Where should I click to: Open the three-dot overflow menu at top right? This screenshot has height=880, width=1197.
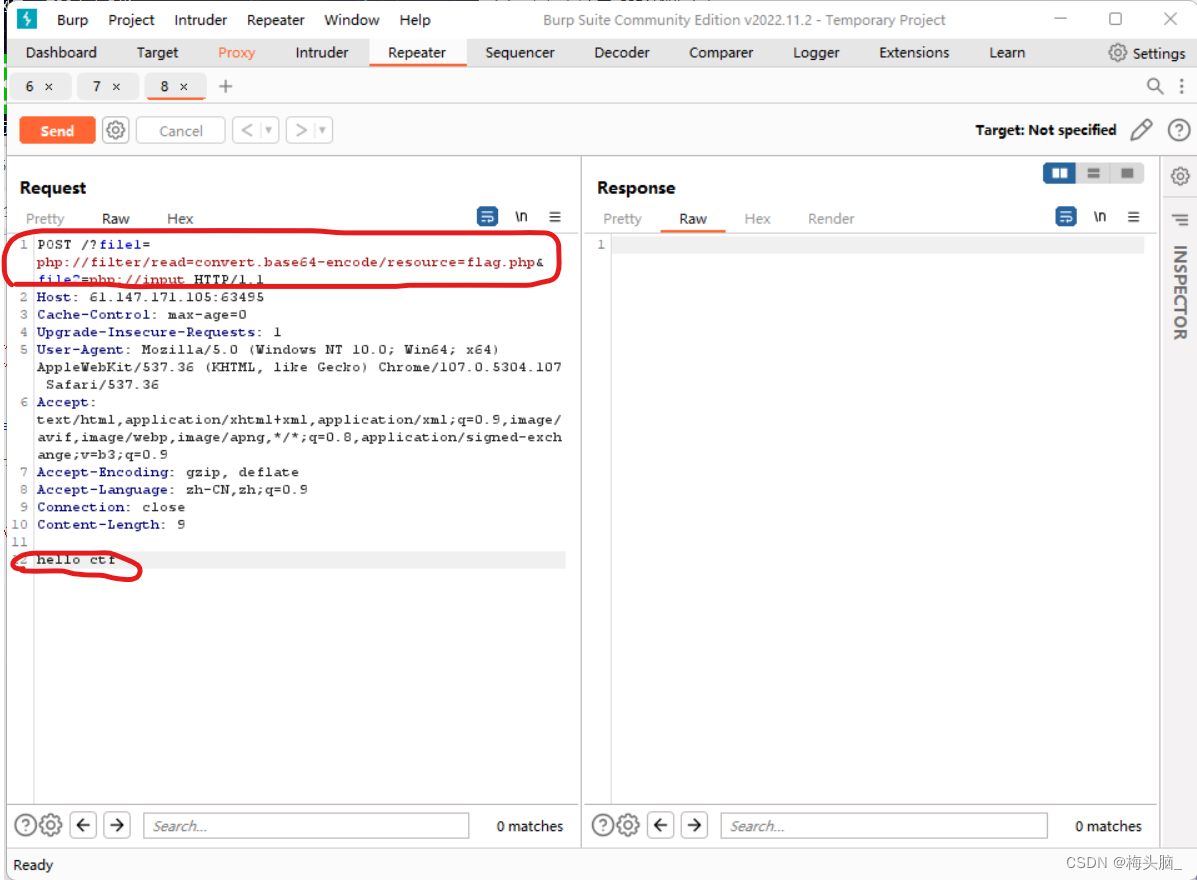click(1182, 87)
